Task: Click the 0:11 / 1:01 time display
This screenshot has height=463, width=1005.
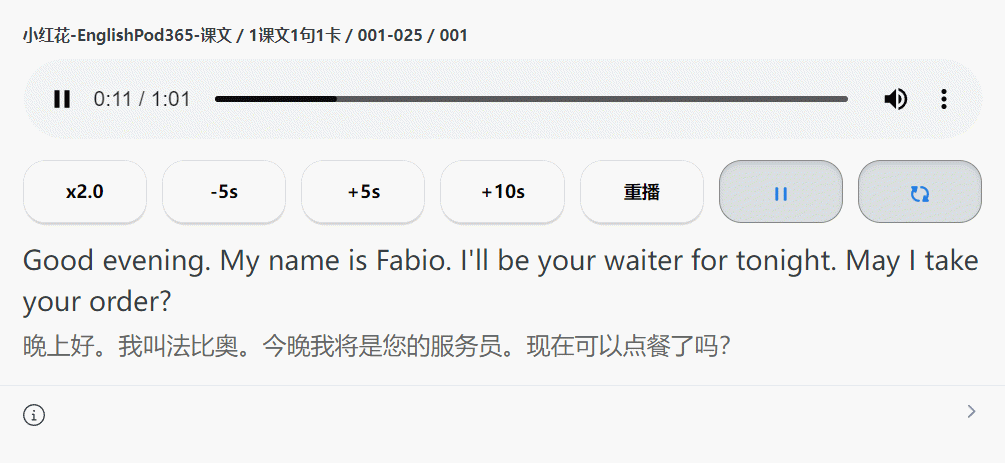Action: [142, 99]
